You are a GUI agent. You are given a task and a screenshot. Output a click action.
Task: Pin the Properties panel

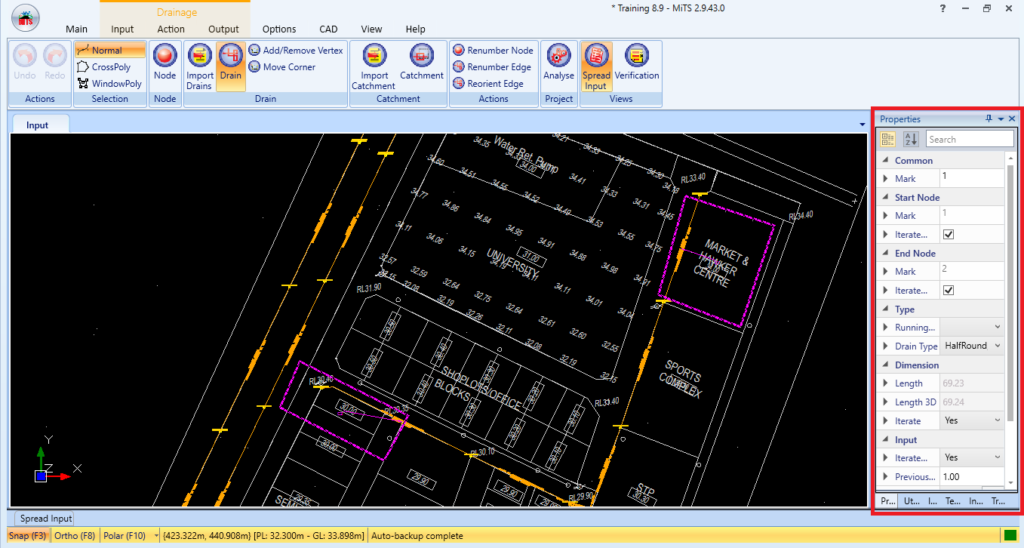point(989,118)
